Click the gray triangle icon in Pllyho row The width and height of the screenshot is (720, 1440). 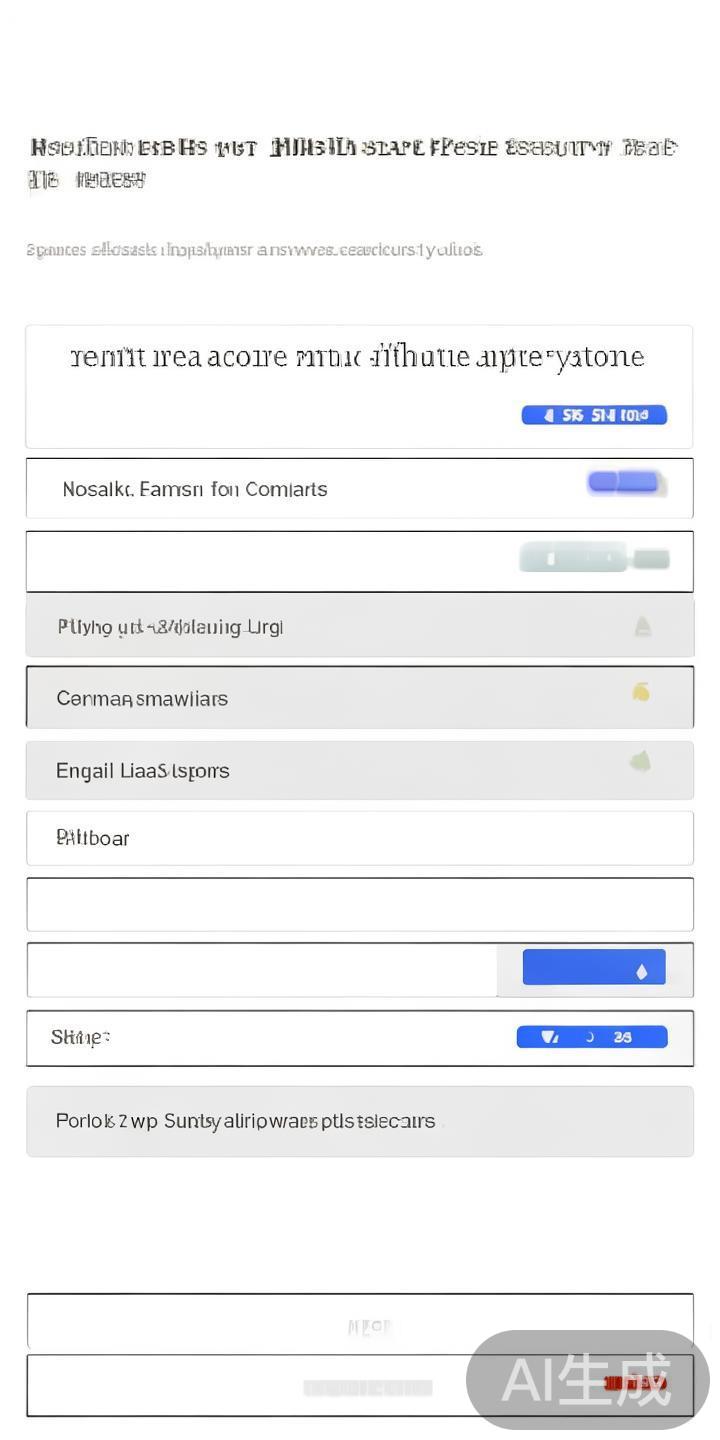point(643,627)
